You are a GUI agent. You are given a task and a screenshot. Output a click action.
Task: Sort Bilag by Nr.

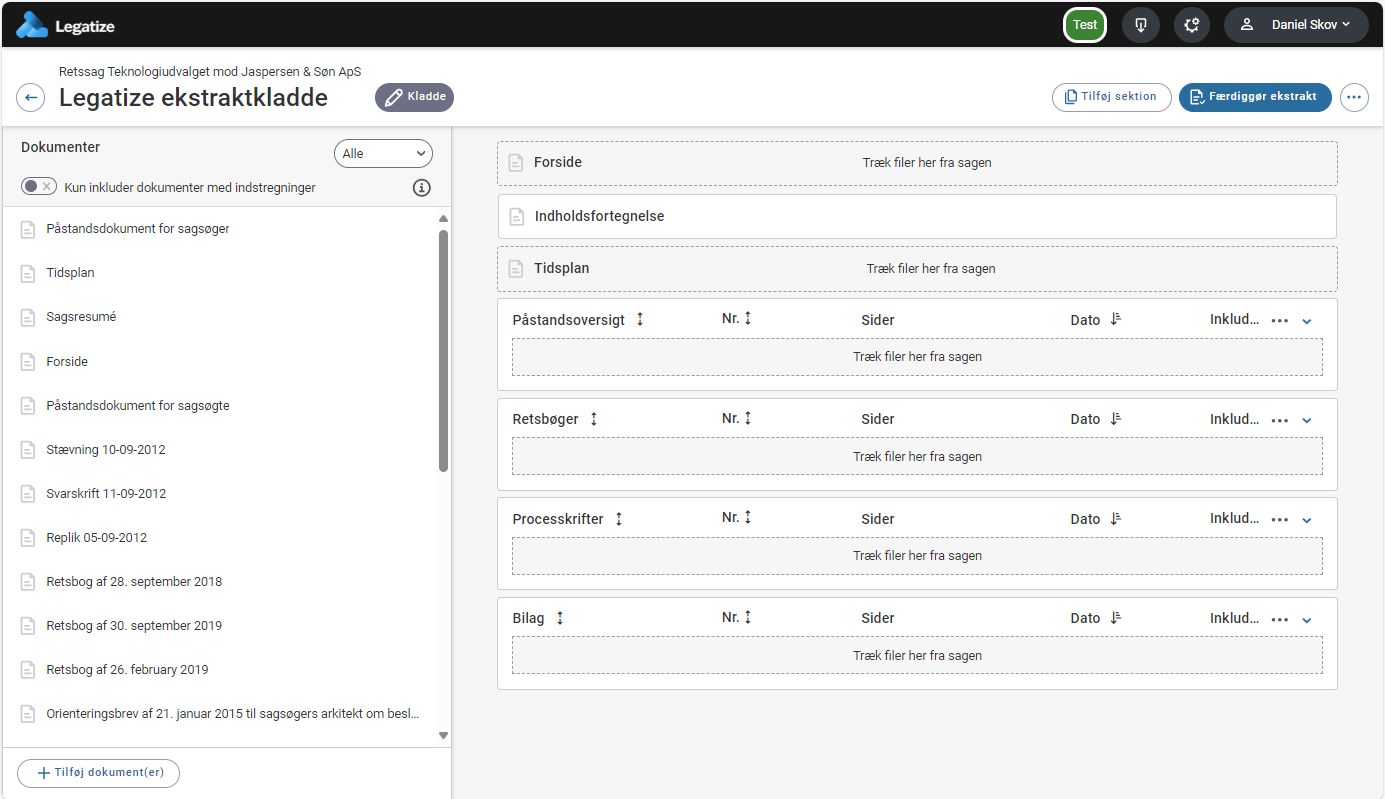point(747,617)
